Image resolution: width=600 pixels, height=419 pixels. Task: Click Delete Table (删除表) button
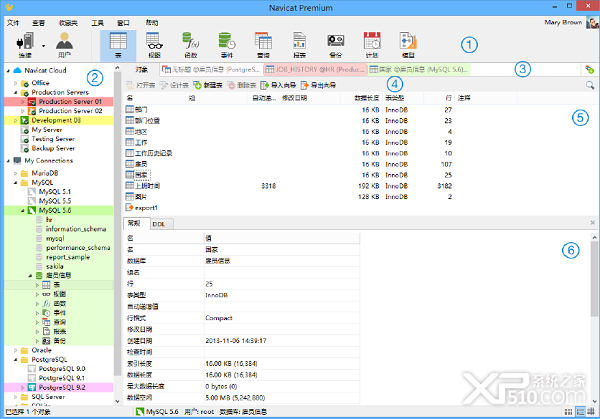pos(241,85)
